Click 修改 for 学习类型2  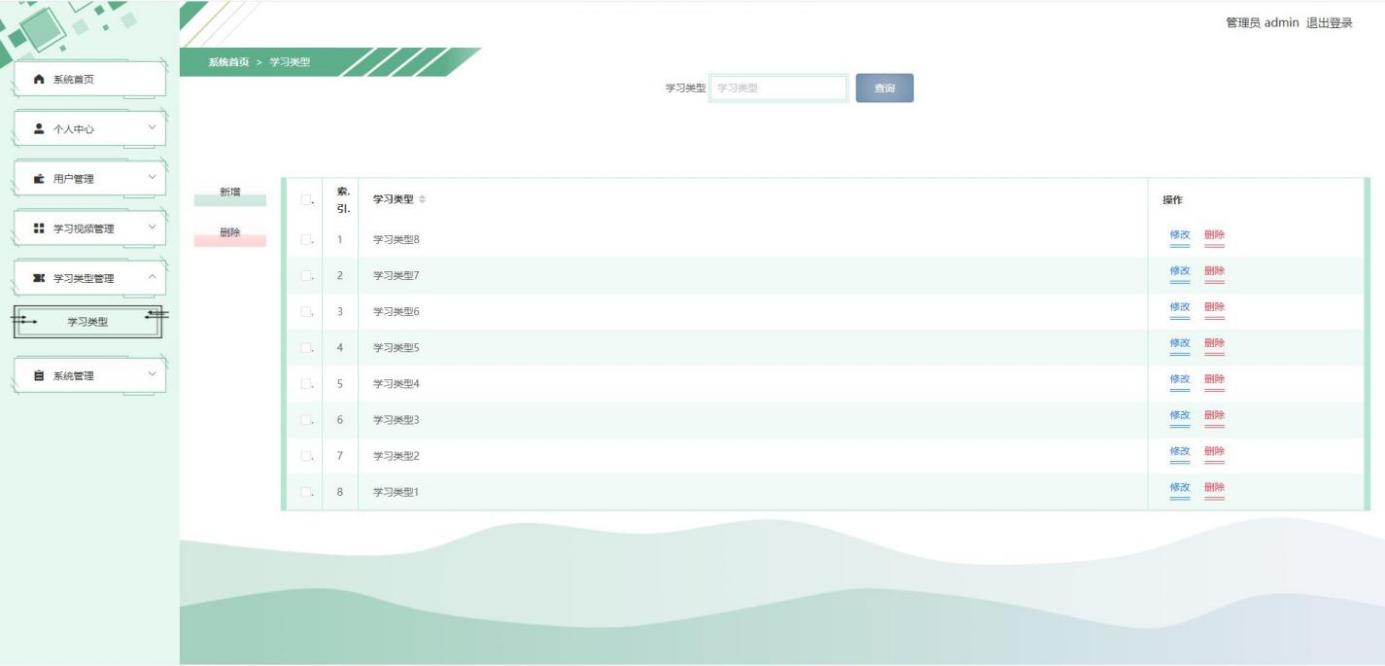(1180, 453)
